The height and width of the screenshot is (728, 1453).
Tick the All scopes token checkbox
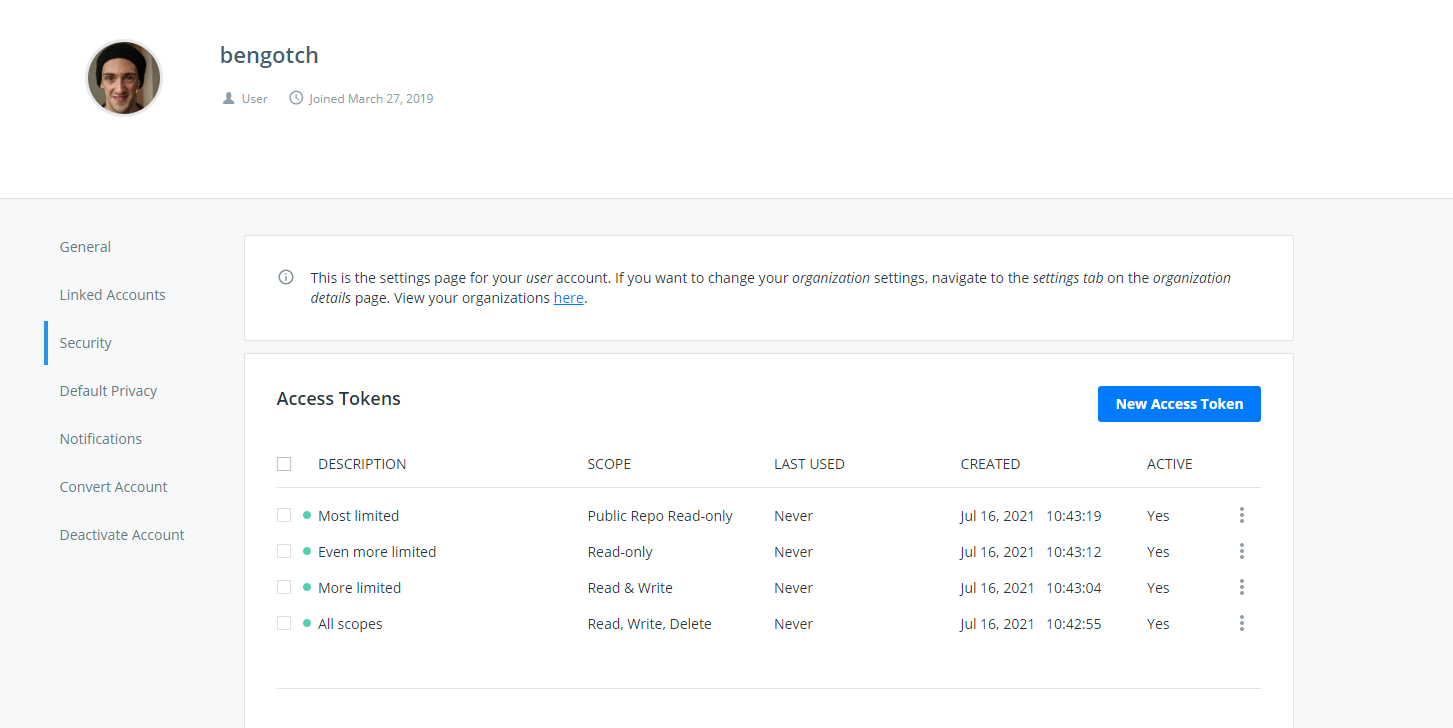[x=284, y=623]
